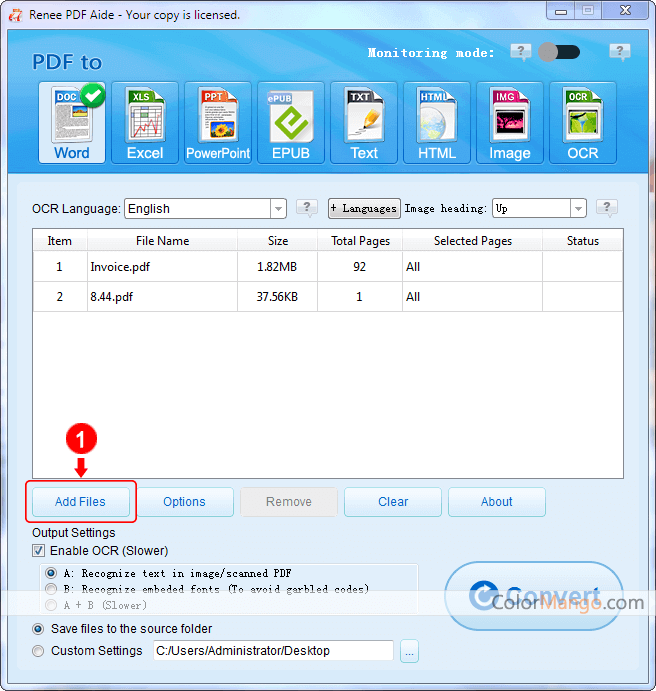Click the Status column header
This screenshot has width=656, height=691.
(x=582, y=241)
